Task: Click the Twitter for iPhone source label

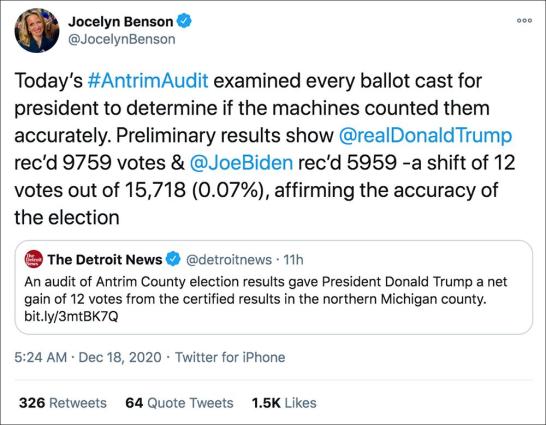Action: [230, 357]
